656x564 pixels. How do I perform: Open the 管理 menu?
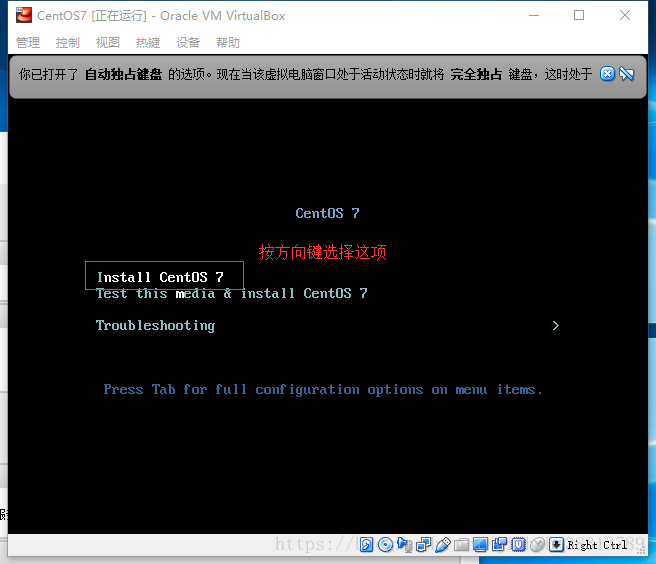tap(28, 42)
